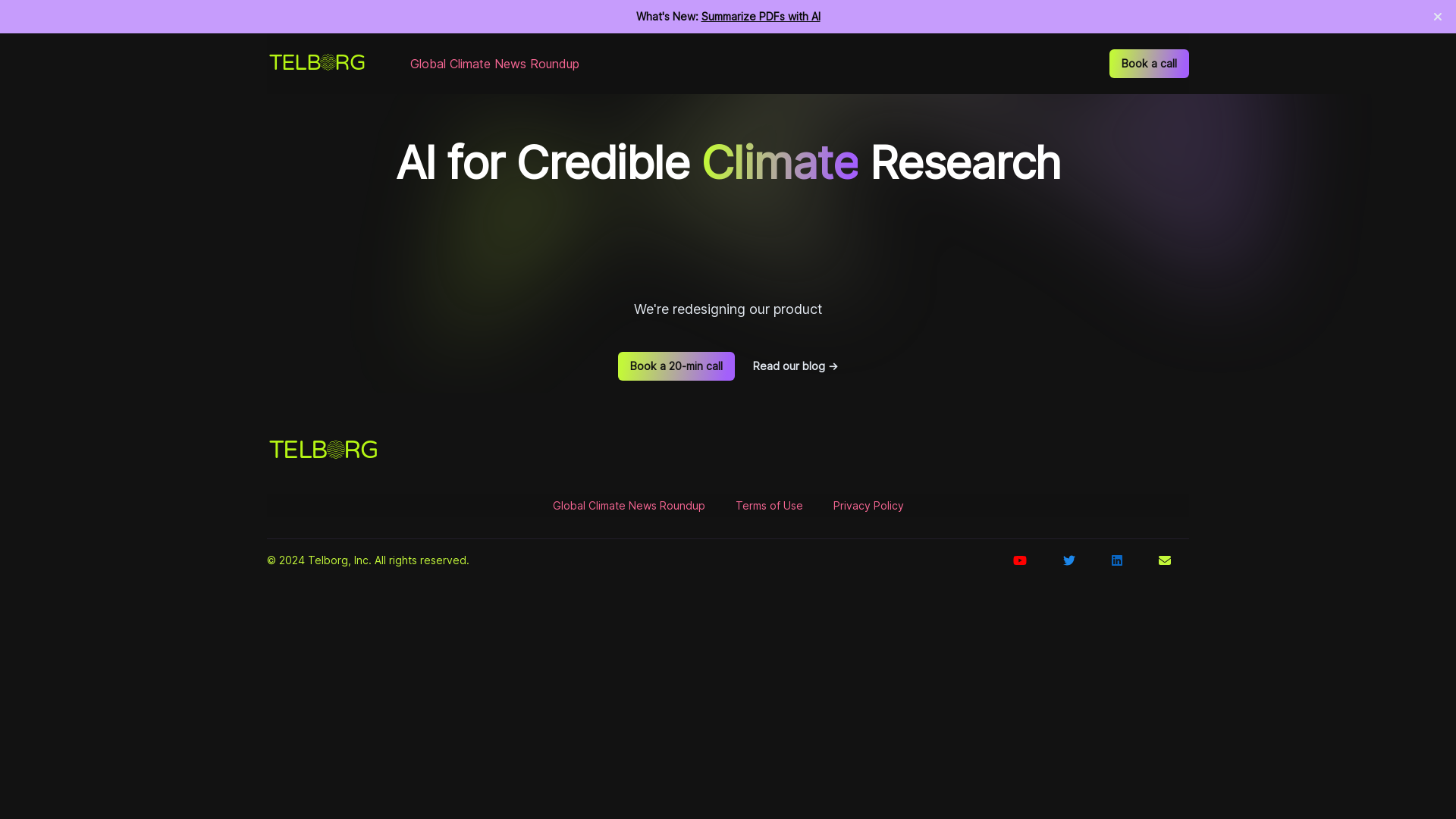Click the Book a call button

pyautogui.click(x=1149, y=64)
